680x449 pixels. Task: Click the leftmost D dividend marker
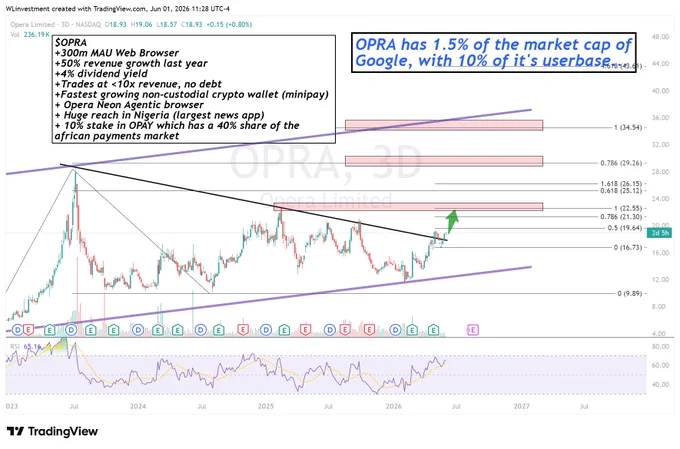pos(17,330)
